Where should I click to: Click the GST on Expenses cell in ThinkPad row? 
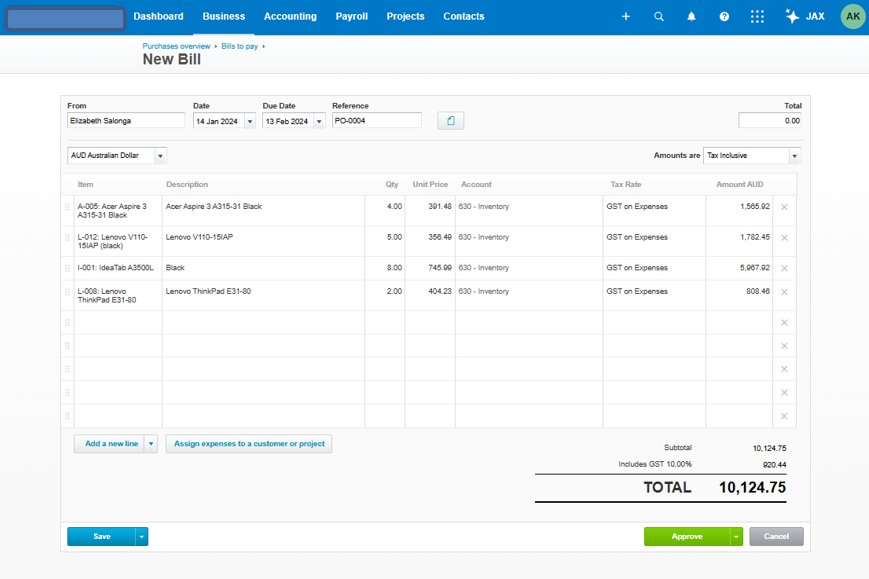654,295
